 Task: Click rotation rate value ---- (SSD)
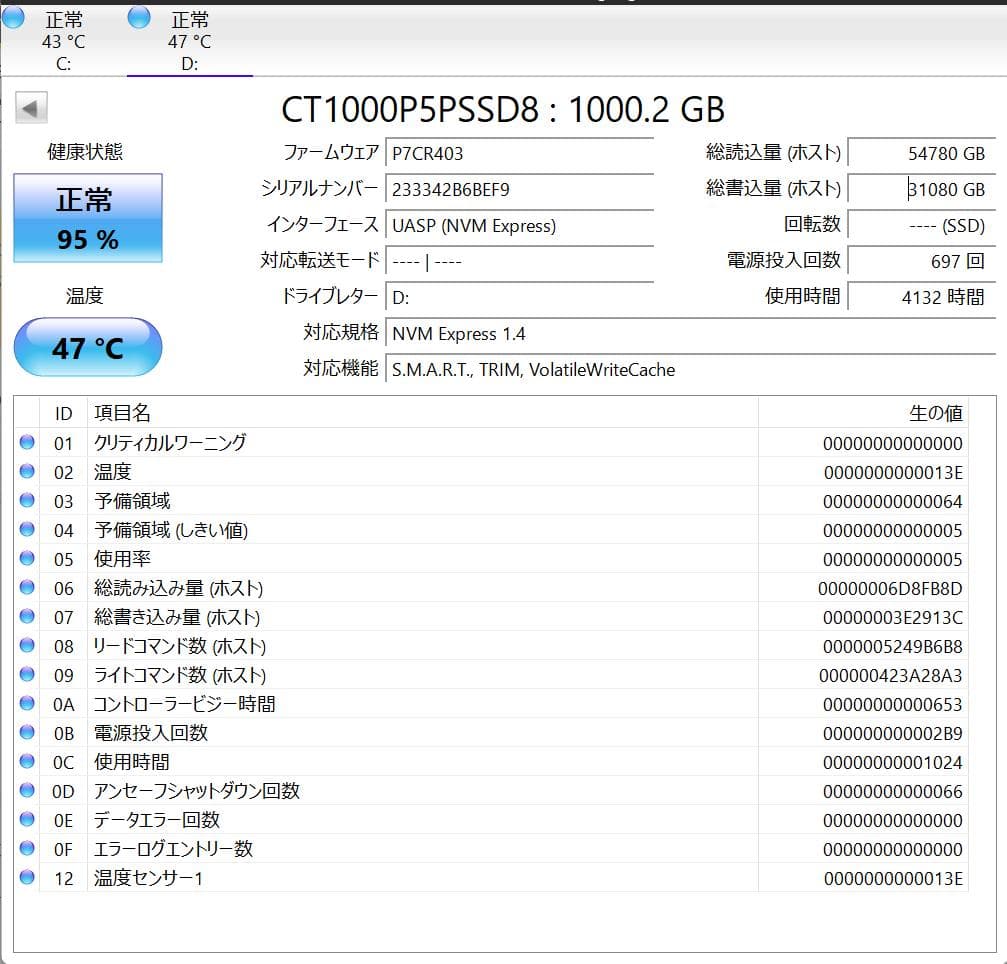coord(922,225)
